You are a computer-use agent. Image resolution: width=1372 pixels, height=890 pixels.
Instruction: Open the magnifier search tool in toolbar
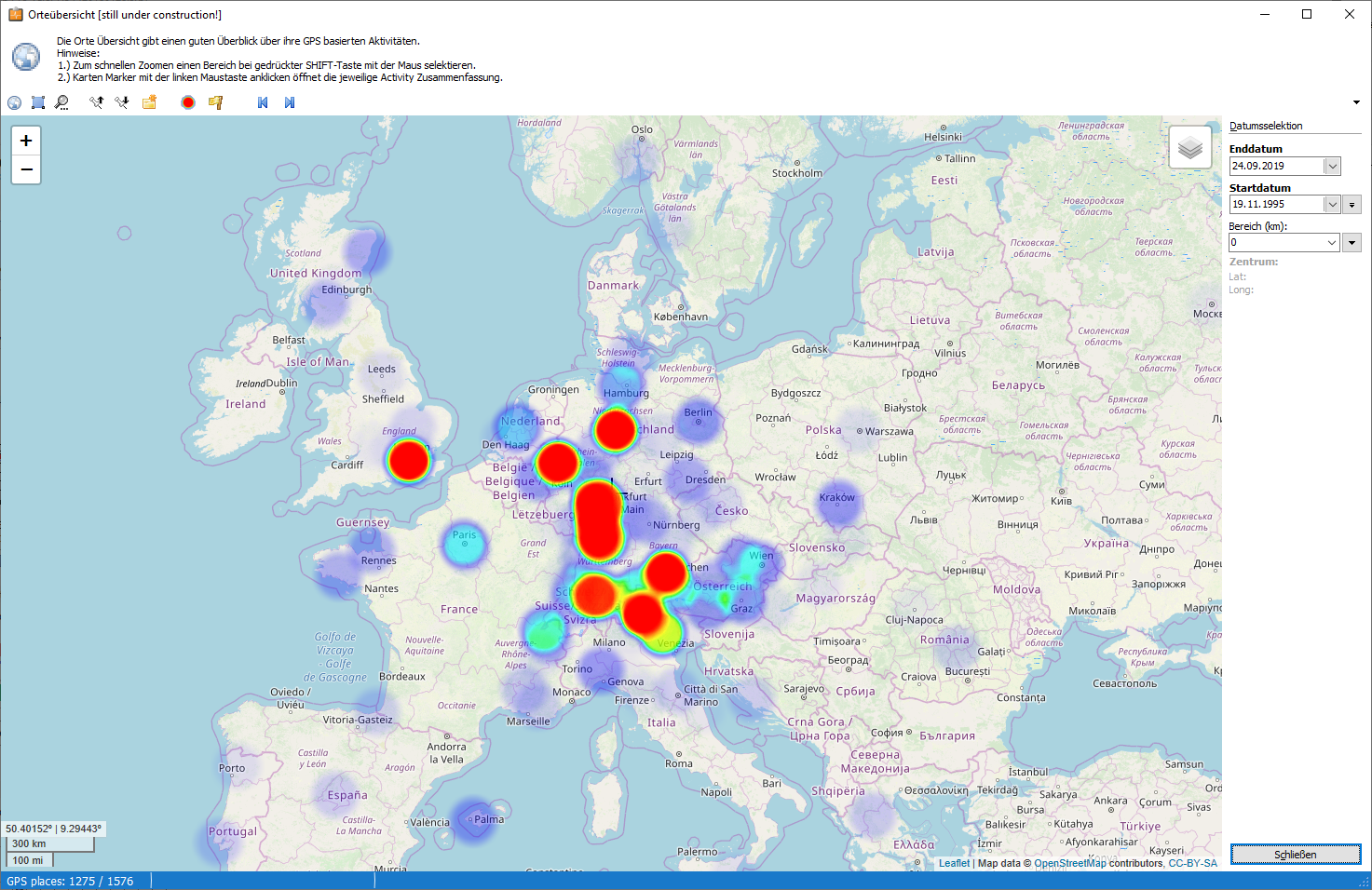[x=61, y=102]
